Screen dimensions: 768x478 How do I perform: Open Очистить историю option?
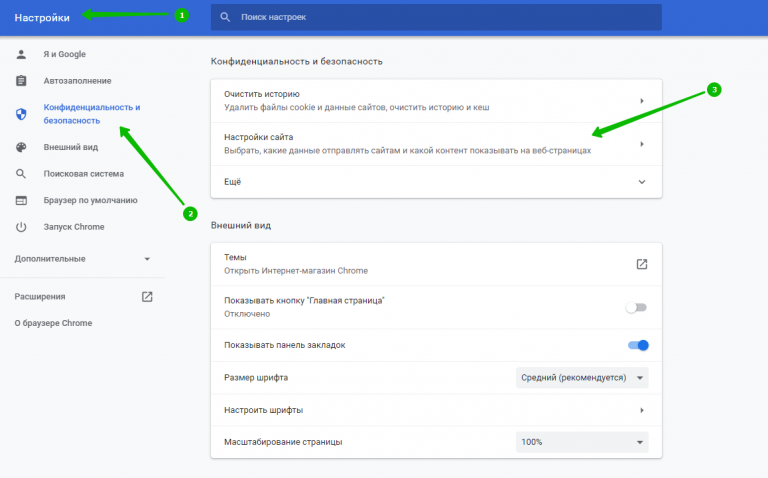(x=436, y=101)
